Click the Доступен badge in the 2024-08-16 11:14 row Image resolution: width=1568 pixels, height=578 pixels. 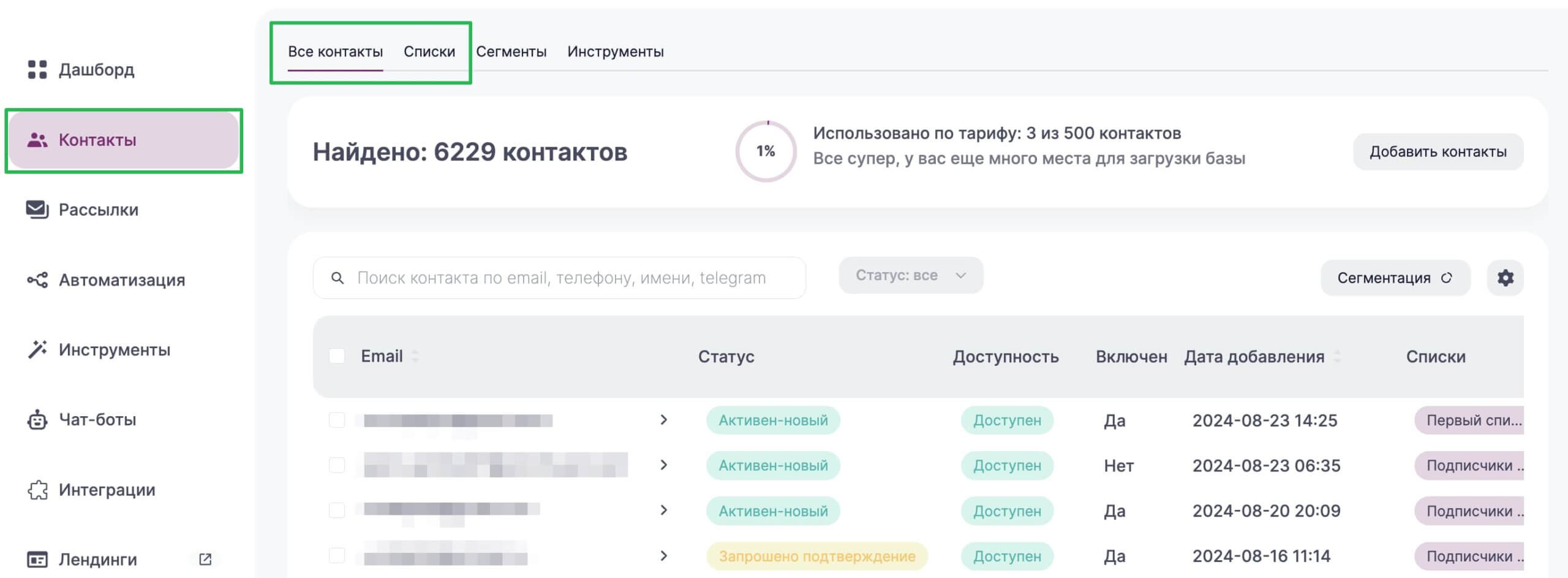pos(1007,556)
